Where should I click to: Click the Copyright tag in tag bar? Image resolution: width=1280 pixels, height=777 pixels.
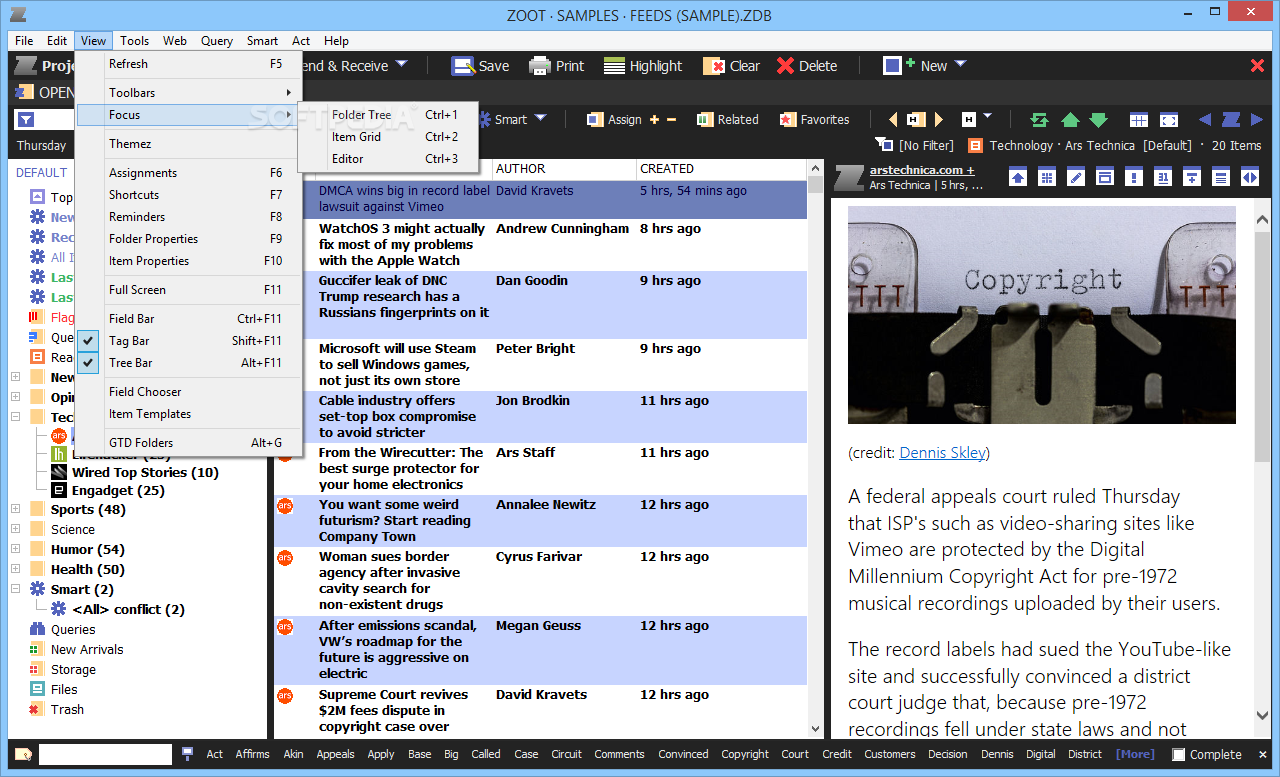pyautogui.click(x=745, y=754)
